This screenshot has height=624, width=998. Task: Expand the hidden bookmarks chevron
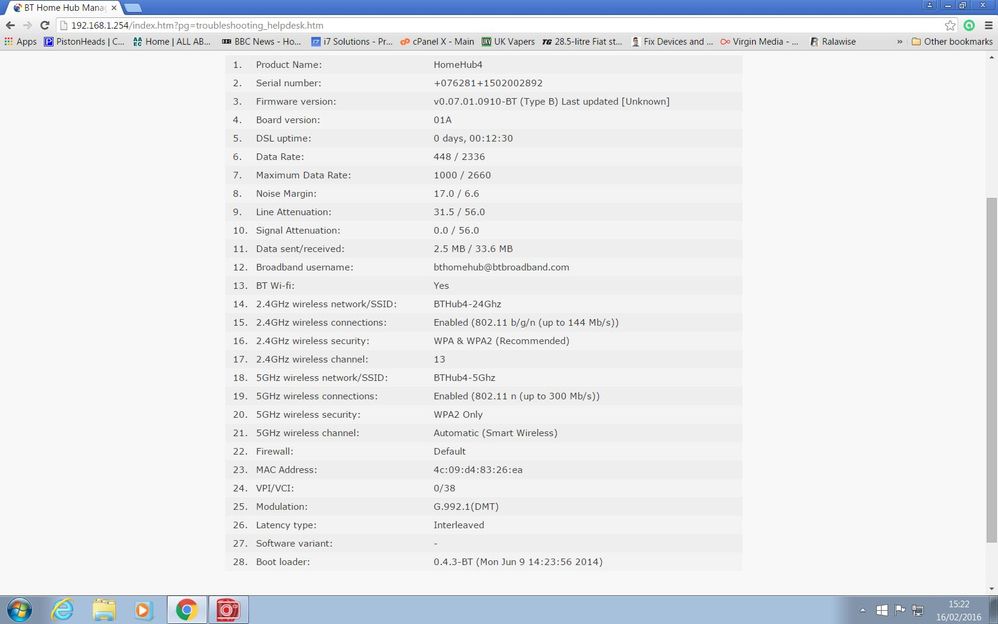pos(899,41)
